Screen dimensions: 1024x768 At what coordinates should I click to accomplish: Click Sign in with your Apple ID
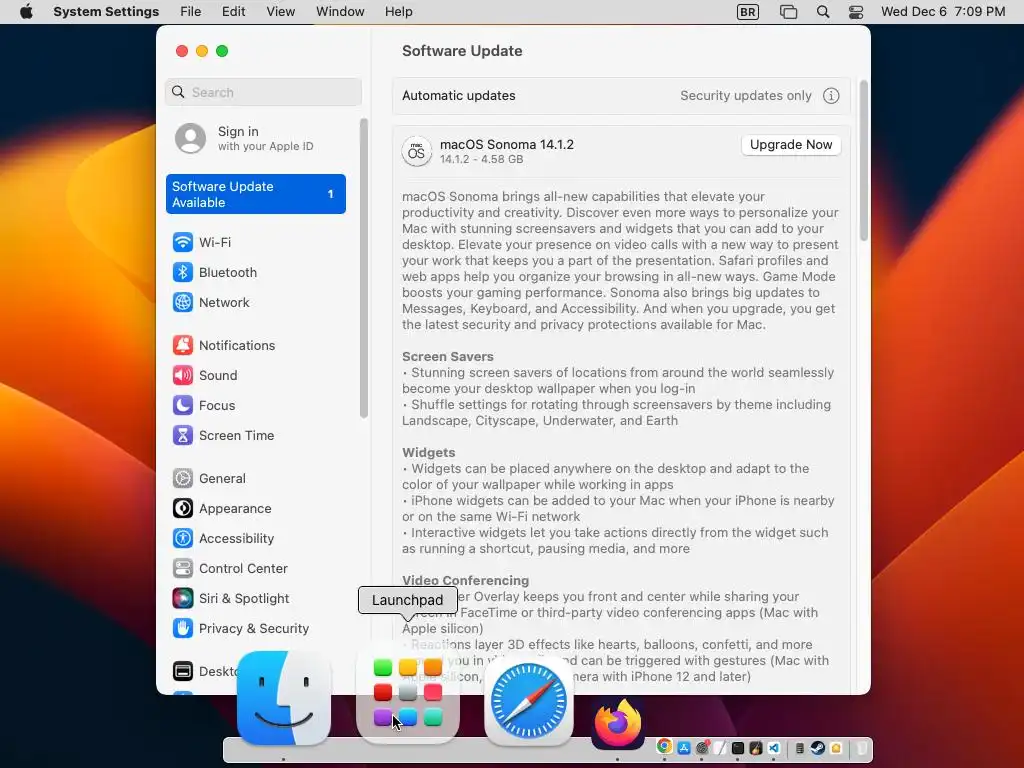point(256,138)
